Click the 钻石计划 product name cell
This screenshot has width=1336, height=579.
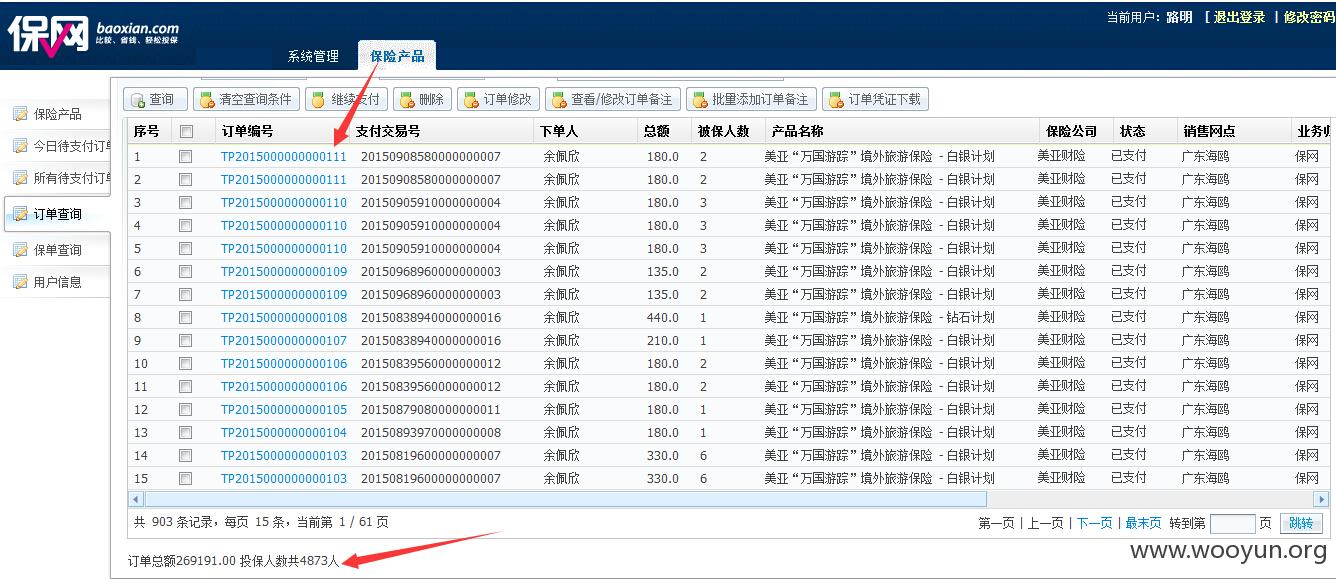(880, 318)
